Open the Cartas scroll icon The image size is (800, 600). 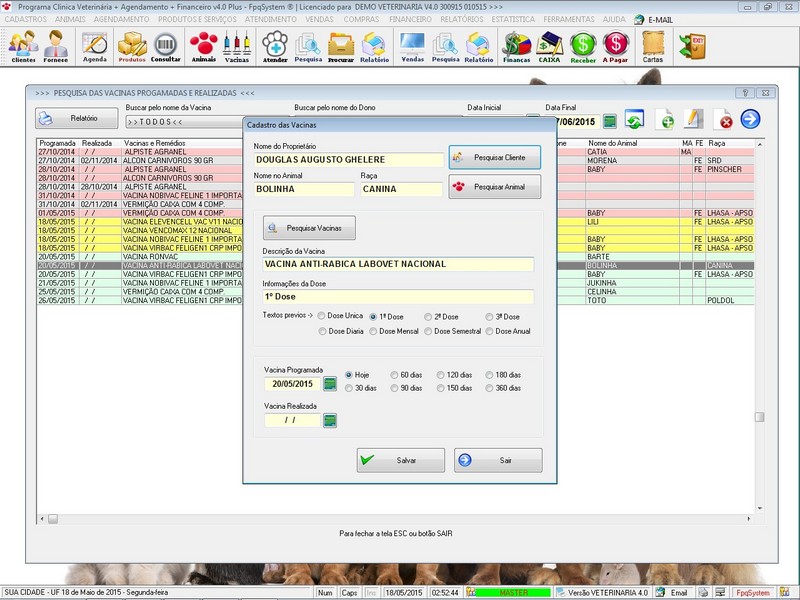click(653, 46)
